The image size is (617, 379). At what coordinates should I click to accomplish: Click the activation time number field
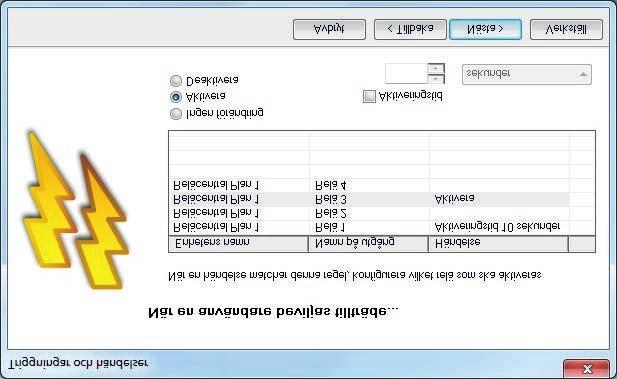point(406,74)
